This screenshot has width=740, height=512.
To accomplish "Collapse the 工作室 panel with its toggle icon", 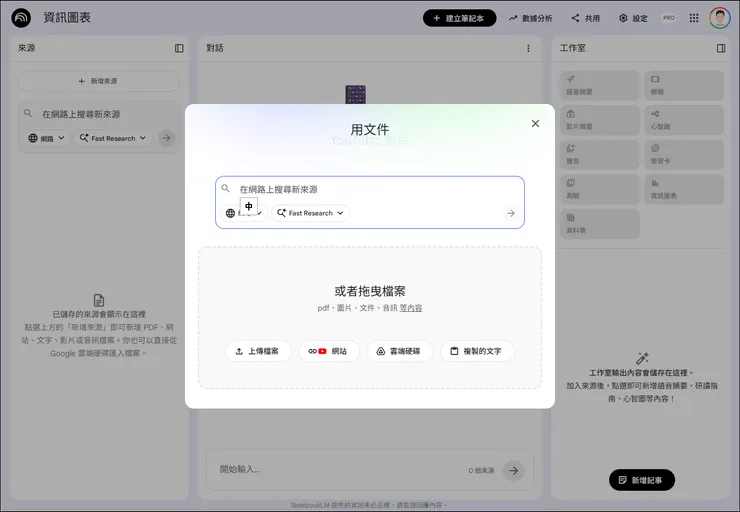I will [x=721, y=48].
